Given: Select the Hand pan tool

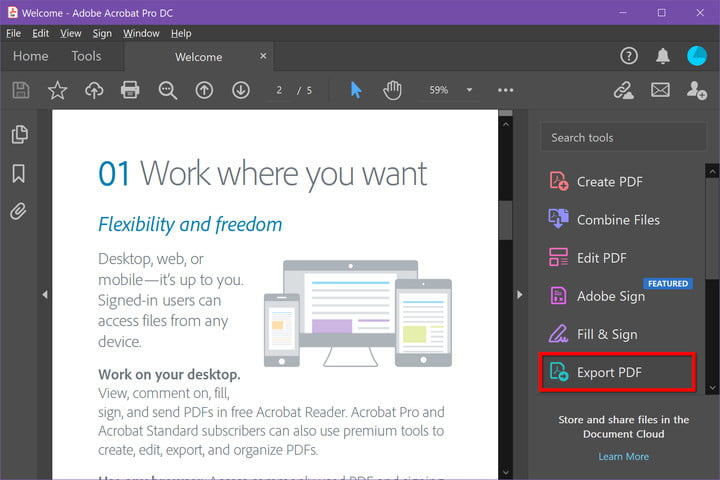Looking at the screenshot, I should coord(392,90).
